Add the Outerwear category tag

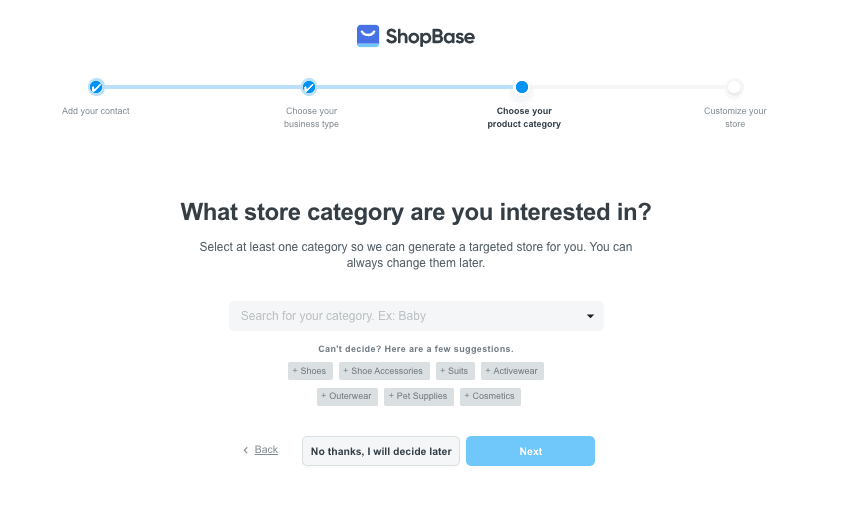pos(347,396)
